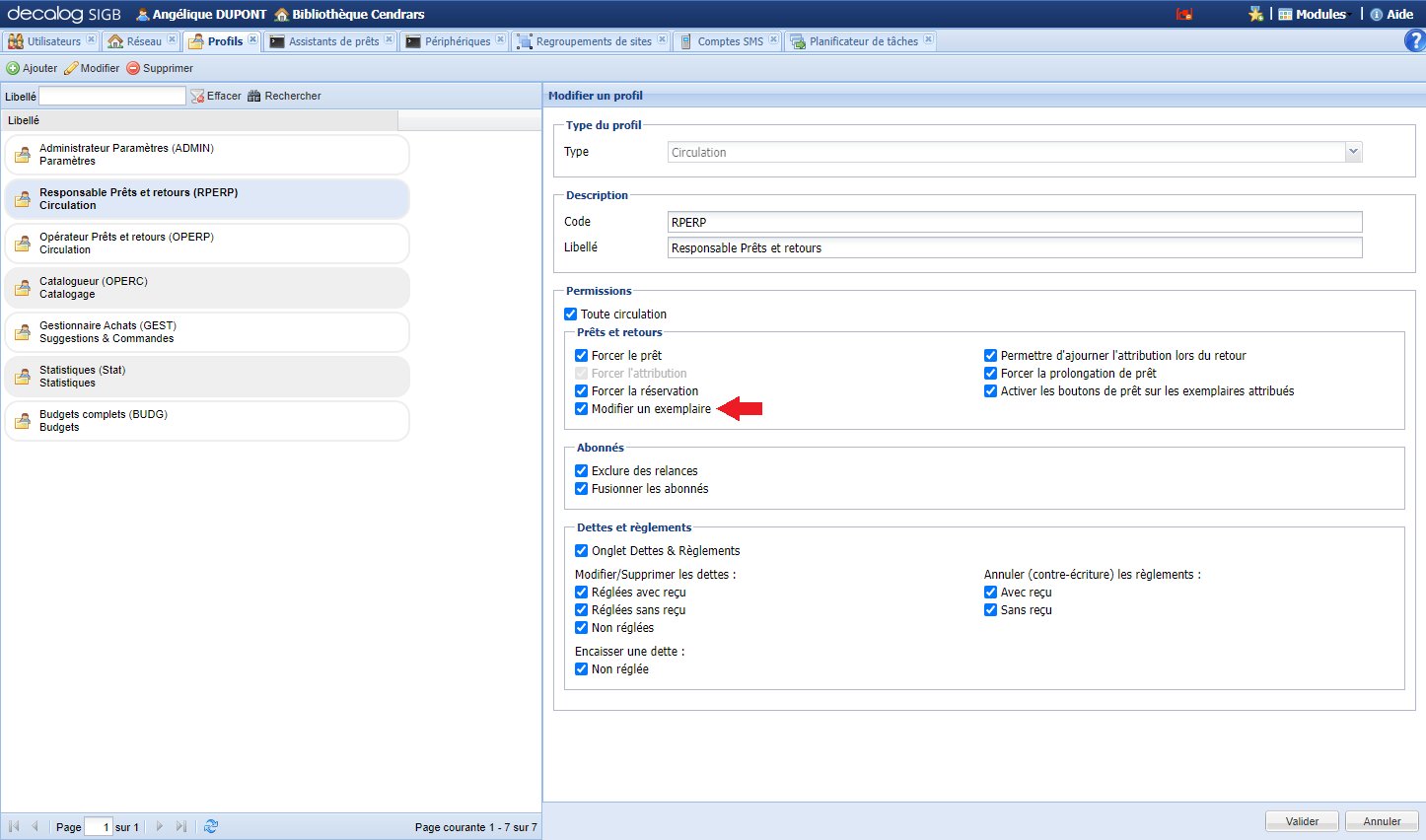Toggle the Modifier un exemplaire checkbox
1426x840 pixels.
click(582, 409)
